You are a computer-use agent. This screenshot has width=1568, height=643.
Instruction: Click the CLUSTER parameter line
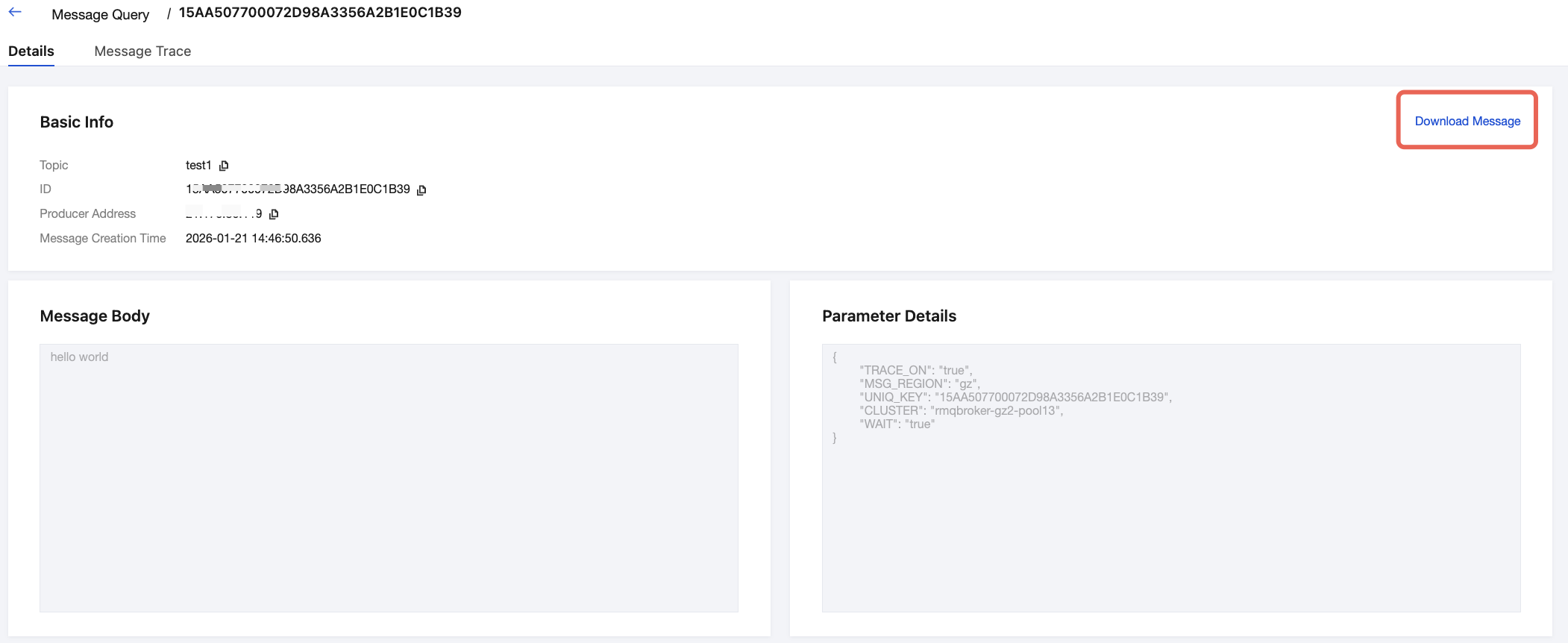(x=961, y=411)
